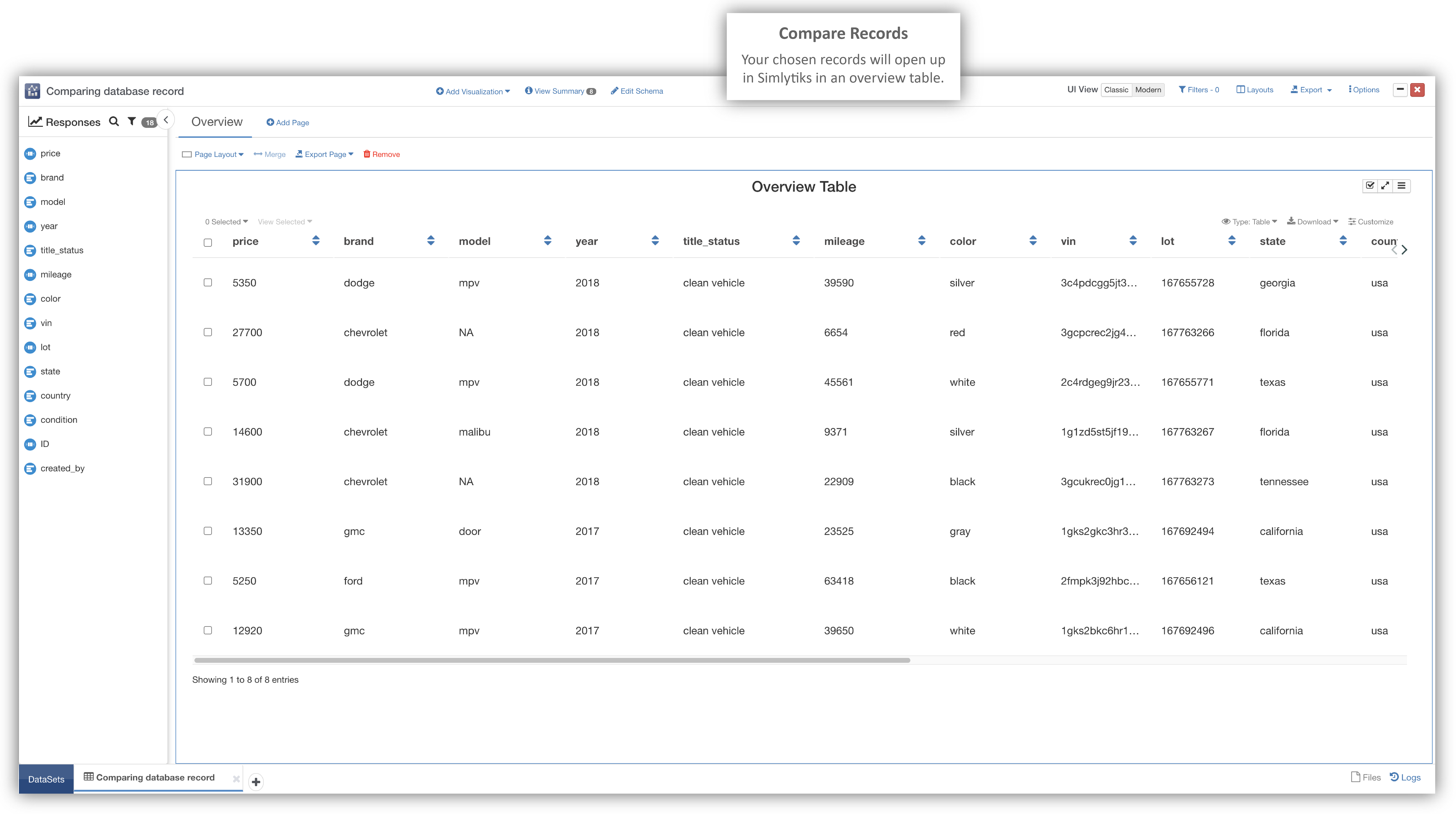The width and height of the screenshot is (1456, 814).
Task: Open the View Selected dropdown
Action: click(x=285, y=222)
